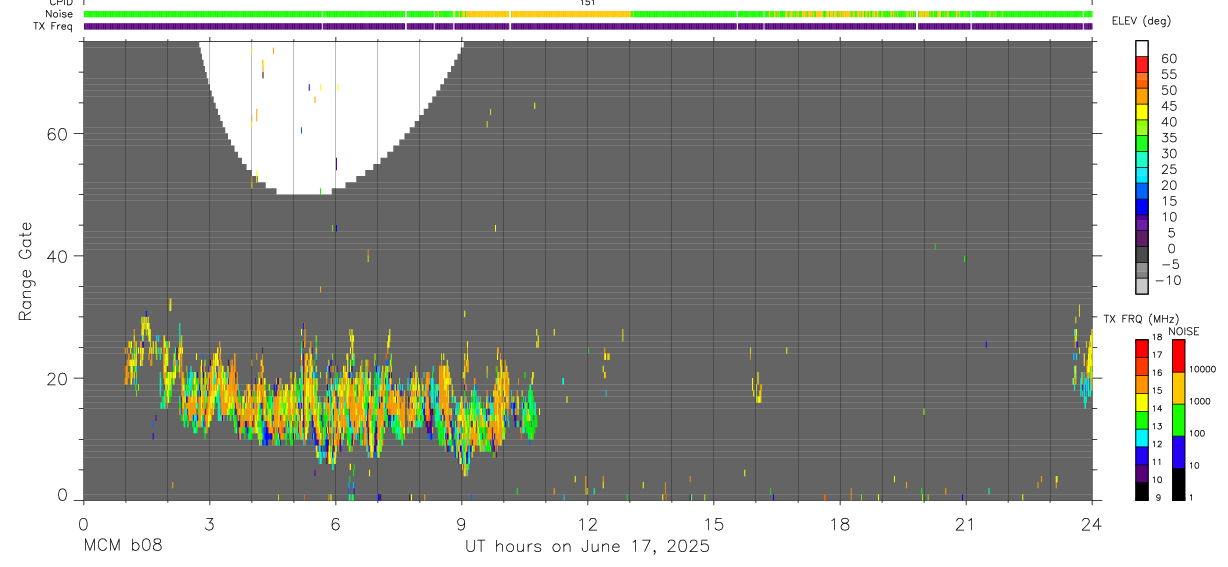The image size is (1228, 567).
Task: Click the 21 hour tick label
Action: tap(965, 524)
